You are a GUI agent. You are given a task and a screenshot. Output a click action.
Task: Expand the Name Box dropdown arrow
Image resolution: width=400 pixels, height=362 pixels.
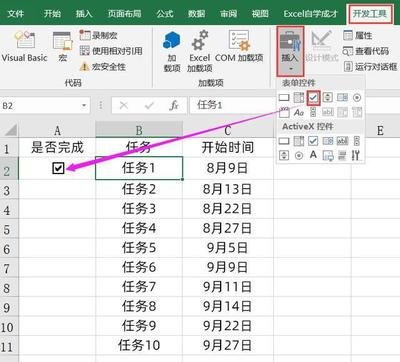coord(84,106)
